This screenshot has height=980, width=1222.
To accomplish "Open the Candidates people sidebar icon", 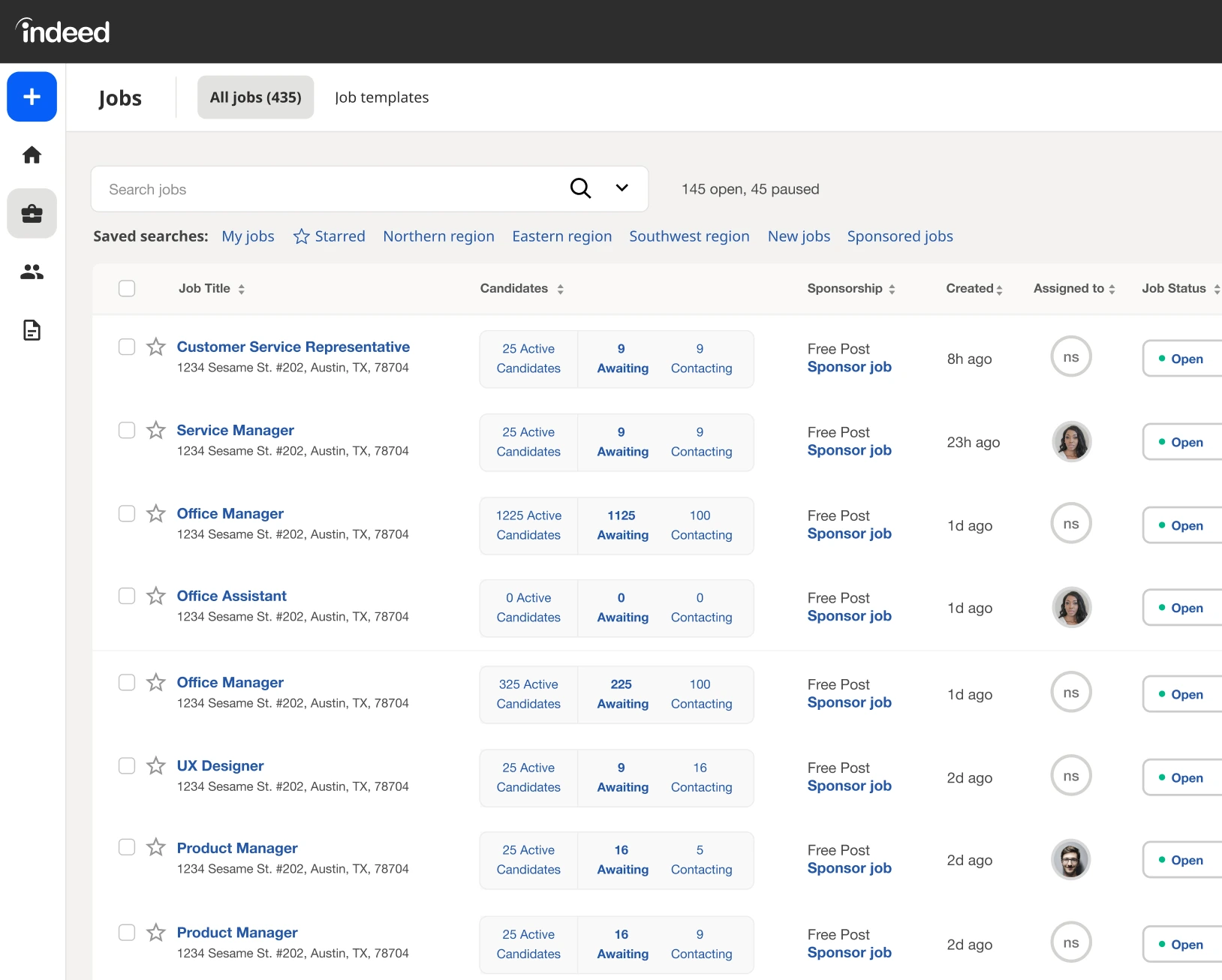I will [x=32, y=272].
